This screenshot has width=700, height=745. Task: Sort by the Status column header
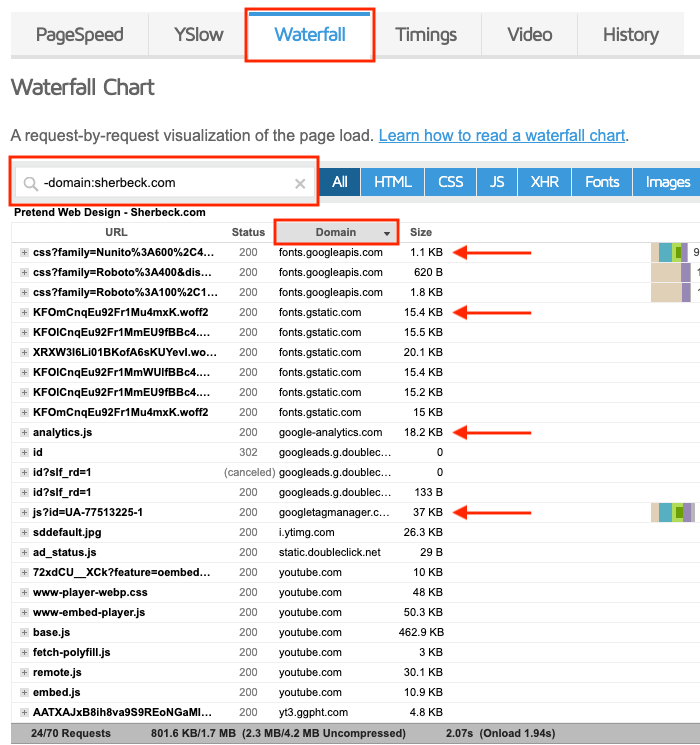[248, 232]
